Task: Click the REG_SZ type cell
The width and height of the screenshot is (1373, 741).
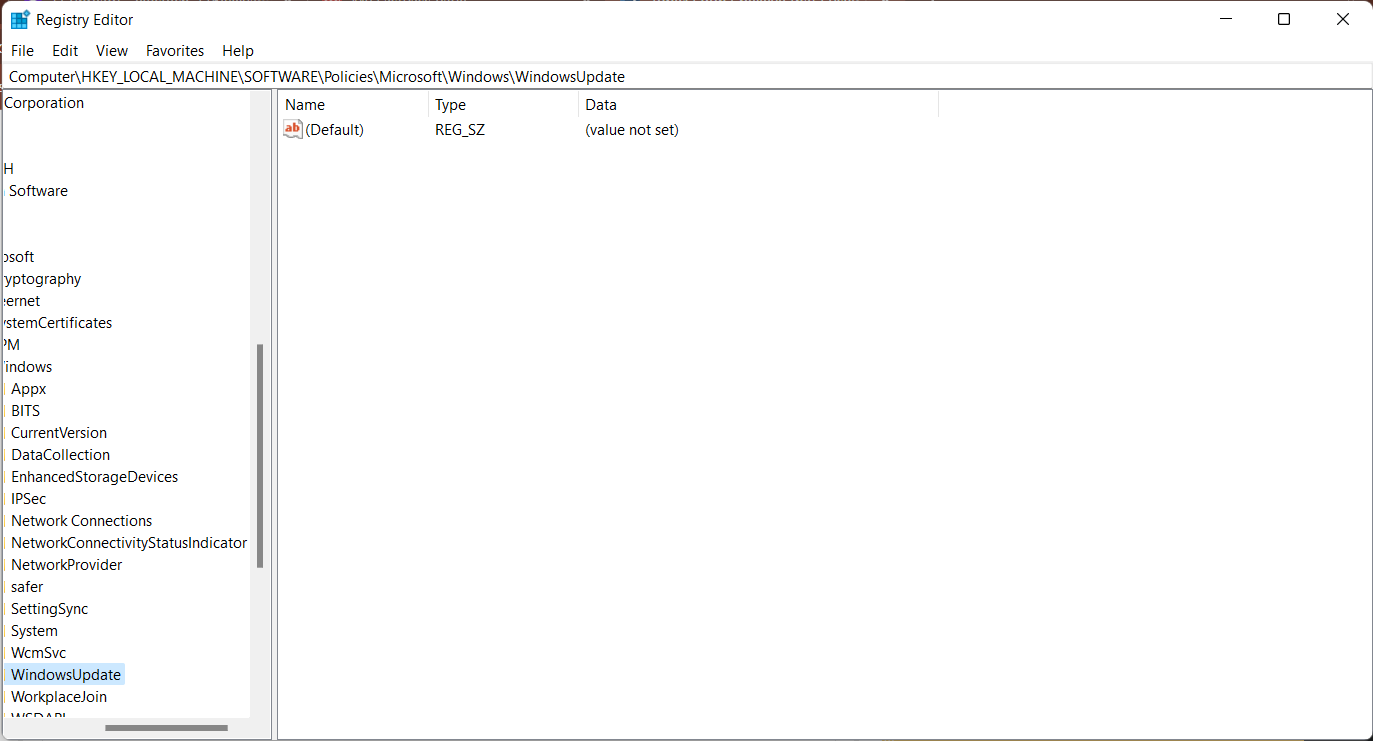Action: (x=460, y=130)
